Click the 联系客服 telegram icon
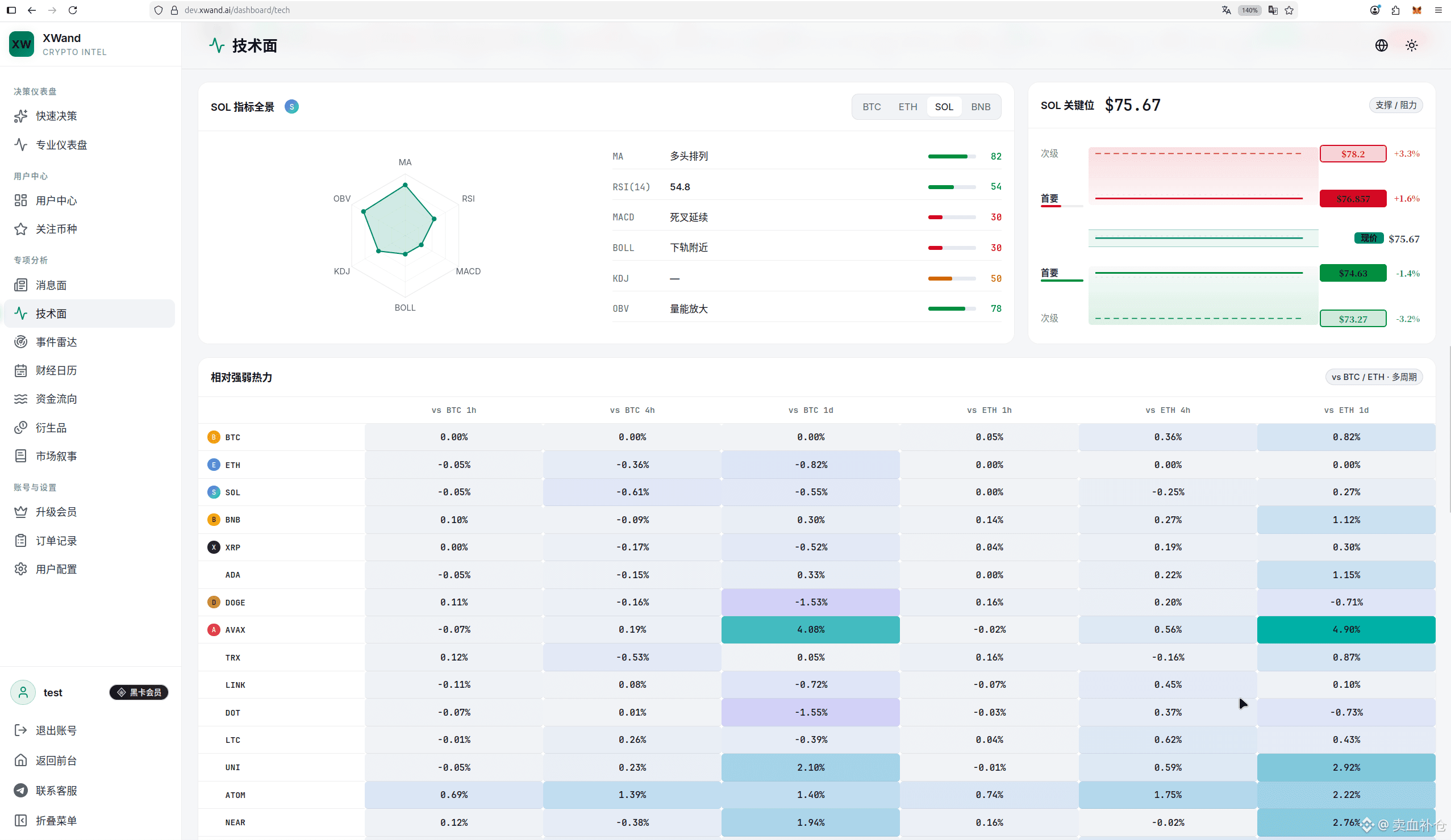The width and height of the screenshot is (1451, 840). 20,790
